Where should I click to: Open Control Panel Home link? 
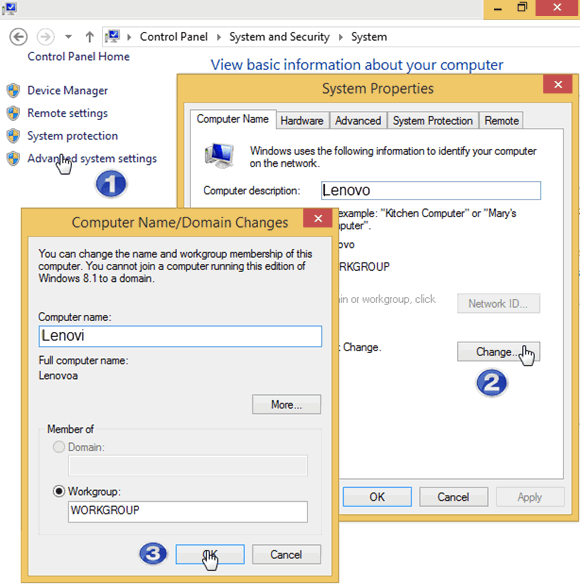click(x=78, y=57)
